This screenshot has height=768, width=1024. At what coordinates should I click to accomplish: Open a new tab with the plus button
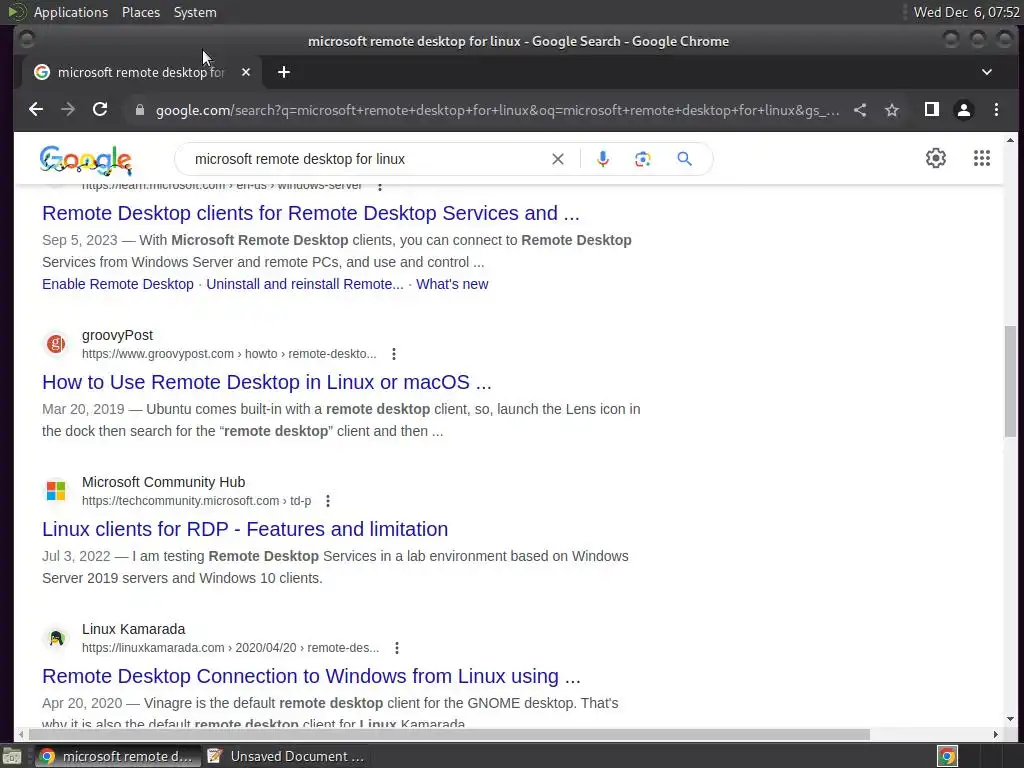pos(283,72)
